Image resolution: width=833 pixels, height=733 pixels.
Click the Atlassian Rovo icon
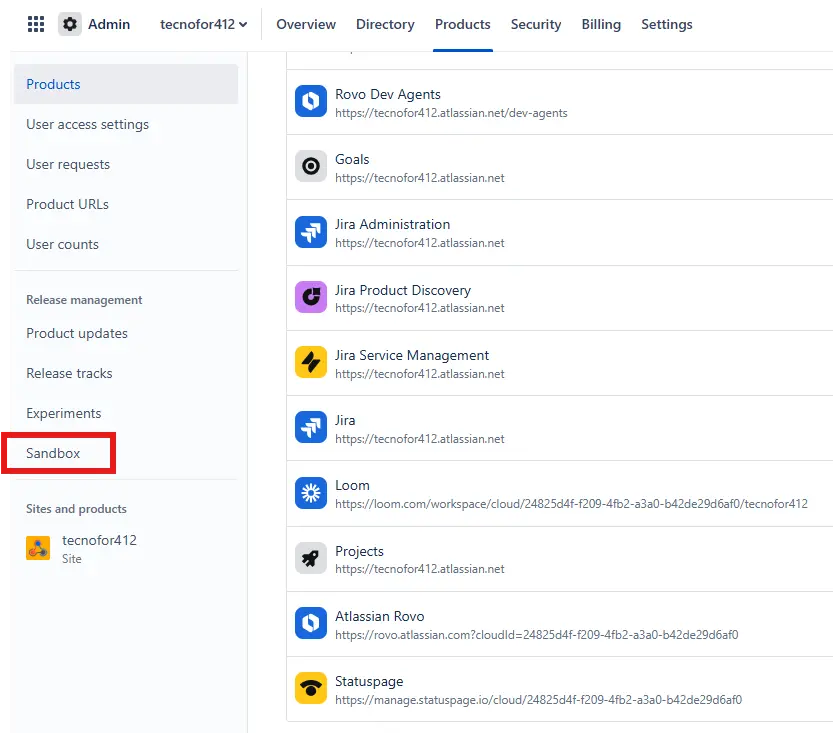click(311, 623)
